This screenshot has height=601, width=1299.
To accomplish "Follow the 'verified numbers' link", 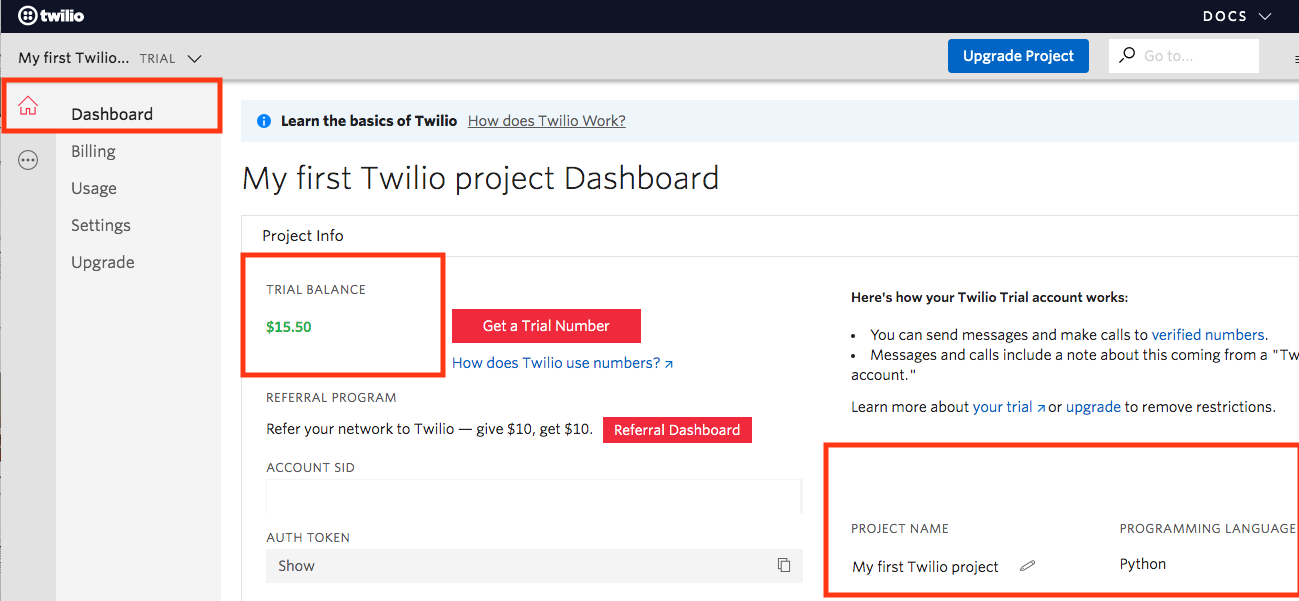I will pyautogui.click(x=1208, y=335).
